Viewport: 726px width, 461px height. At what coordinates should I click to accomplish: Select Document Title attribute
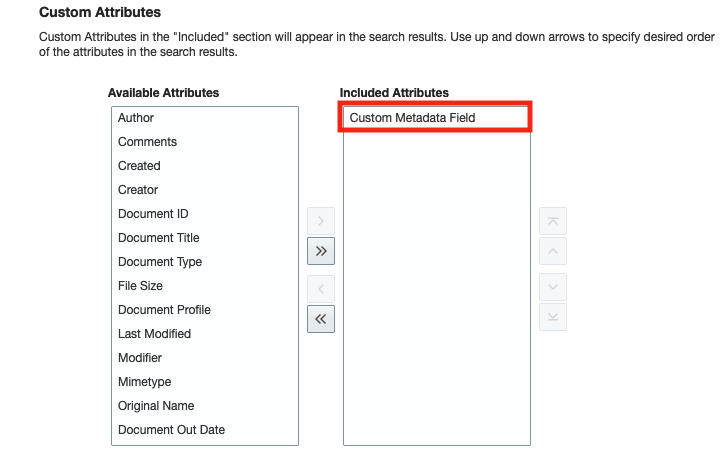tap(205, 238)
